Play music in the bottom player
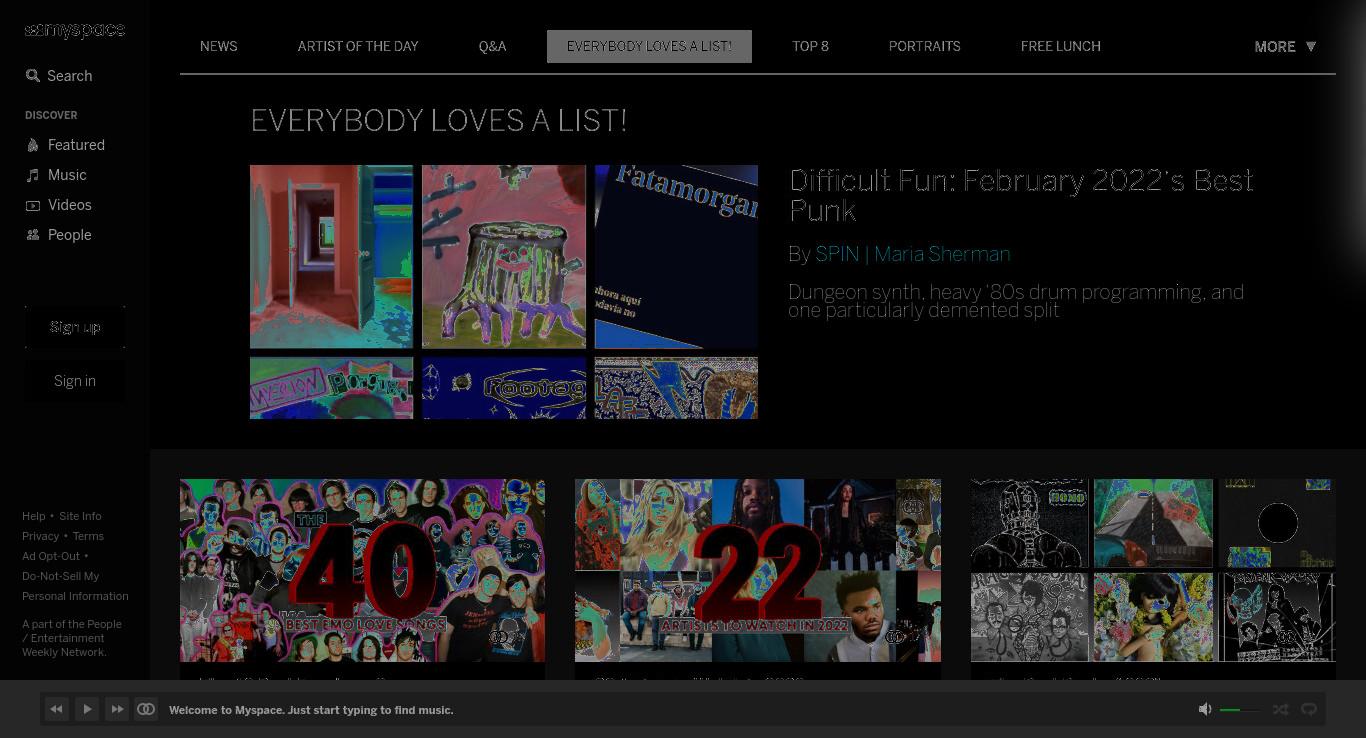1366x738 pixels. tap(87, 709)
